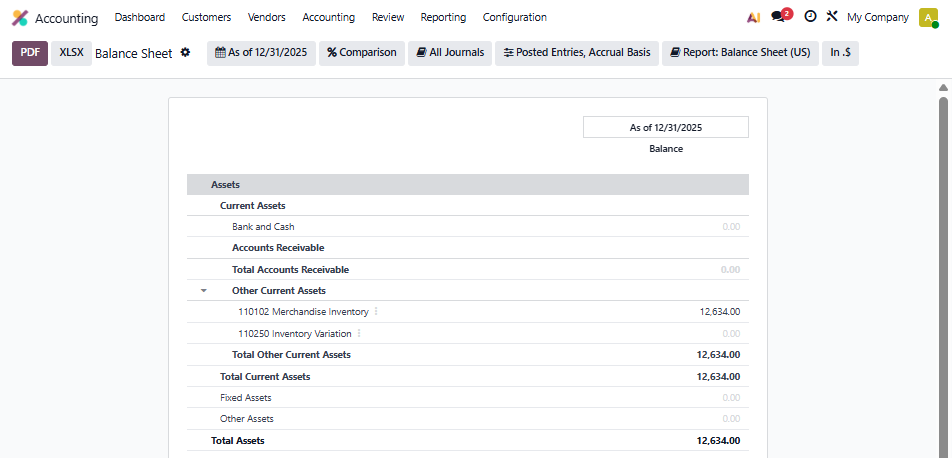
Task: Click the Odoo Accounting app logo icon
Action: 20,18
